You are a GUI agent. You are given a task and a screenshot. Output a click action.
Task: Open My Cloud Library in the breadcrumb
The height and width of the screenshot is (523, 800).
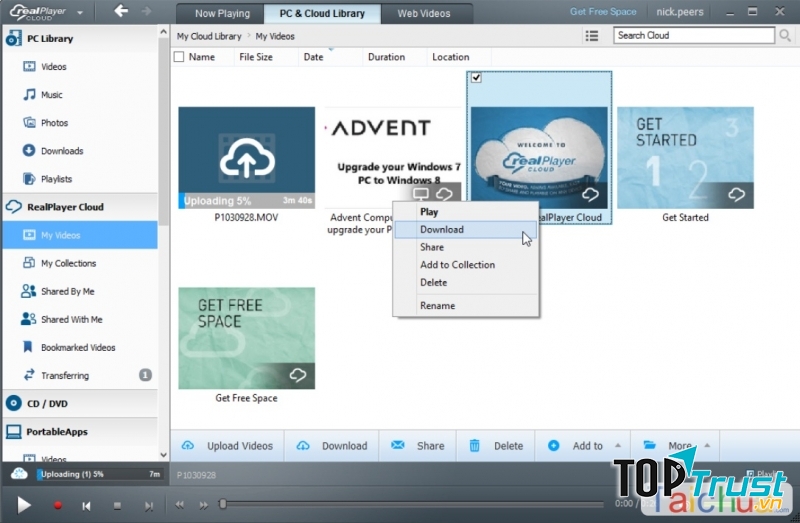[x=209, y=36]
